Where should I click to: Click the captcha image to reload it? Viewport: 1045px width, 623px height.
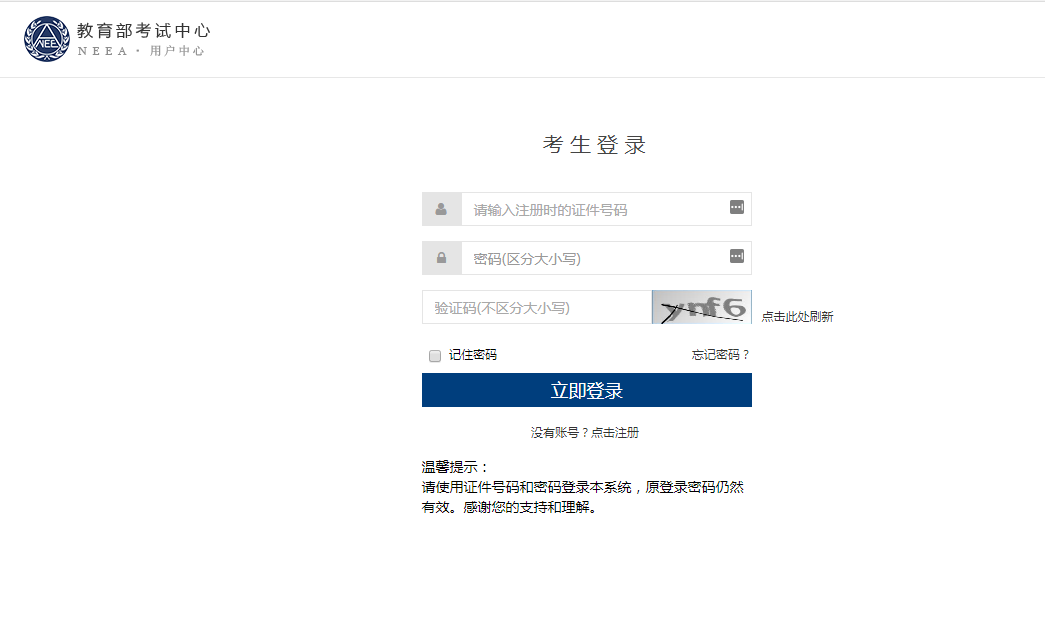701,307
